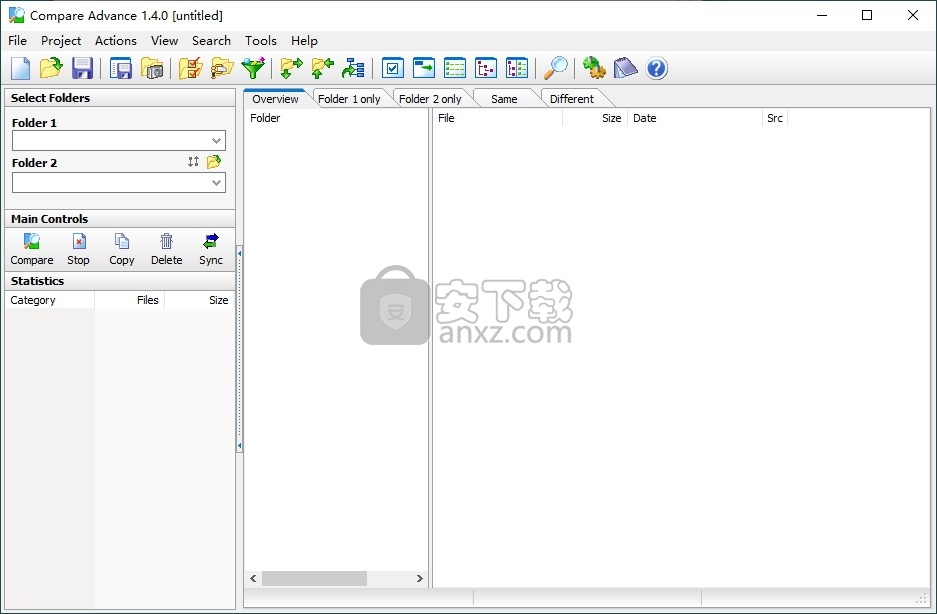The height and width of the screenshot is (614, 937).
Task: Open help with blue question mark icon
Action: click(x=656, y=68)
